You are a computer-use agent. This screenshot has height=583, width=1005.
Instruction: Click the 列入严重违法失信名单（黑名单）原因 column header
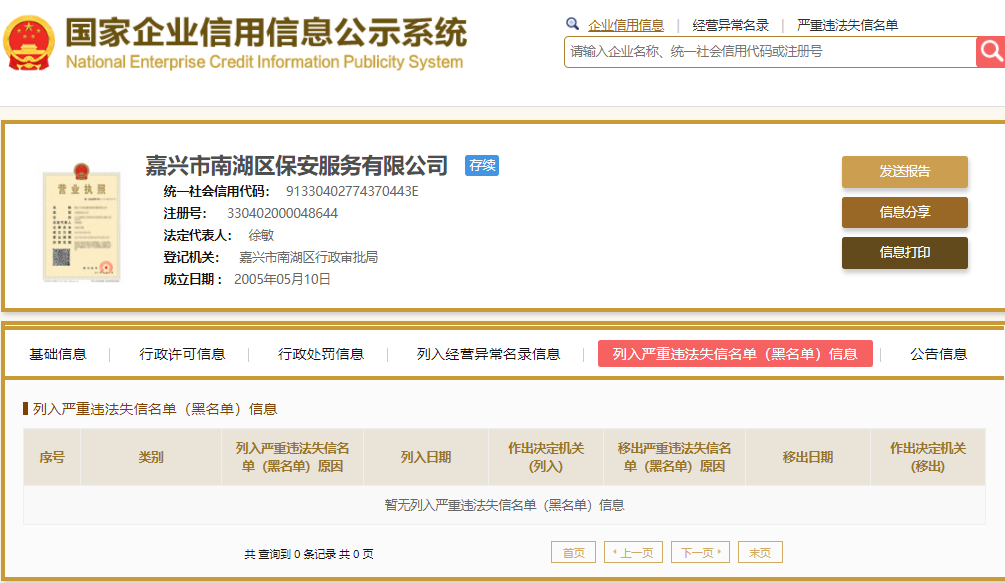(292, 457)
